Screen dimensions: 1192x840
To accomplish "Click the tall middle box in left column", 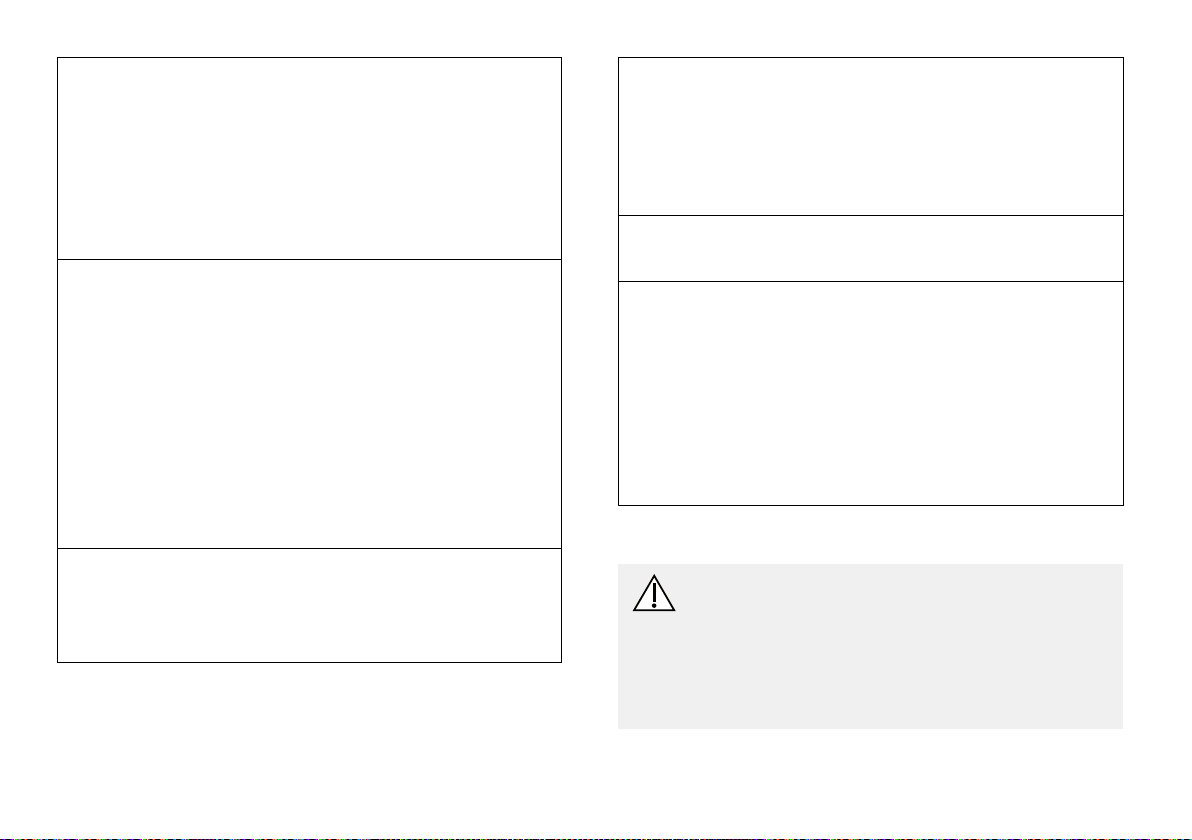I will point(309,404).
